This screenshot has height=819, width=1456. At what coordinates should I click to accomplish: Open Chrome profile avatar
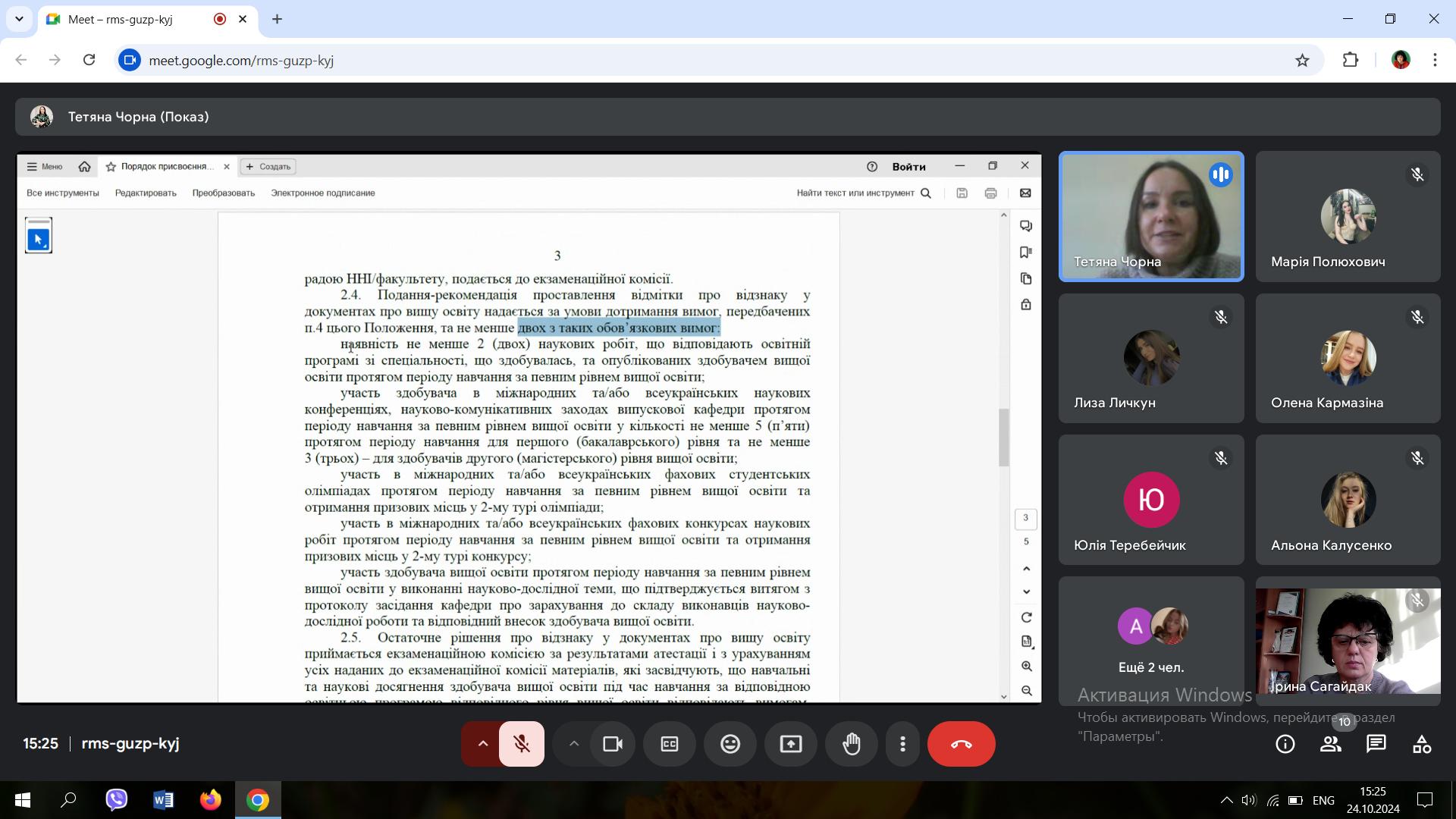1401,60
